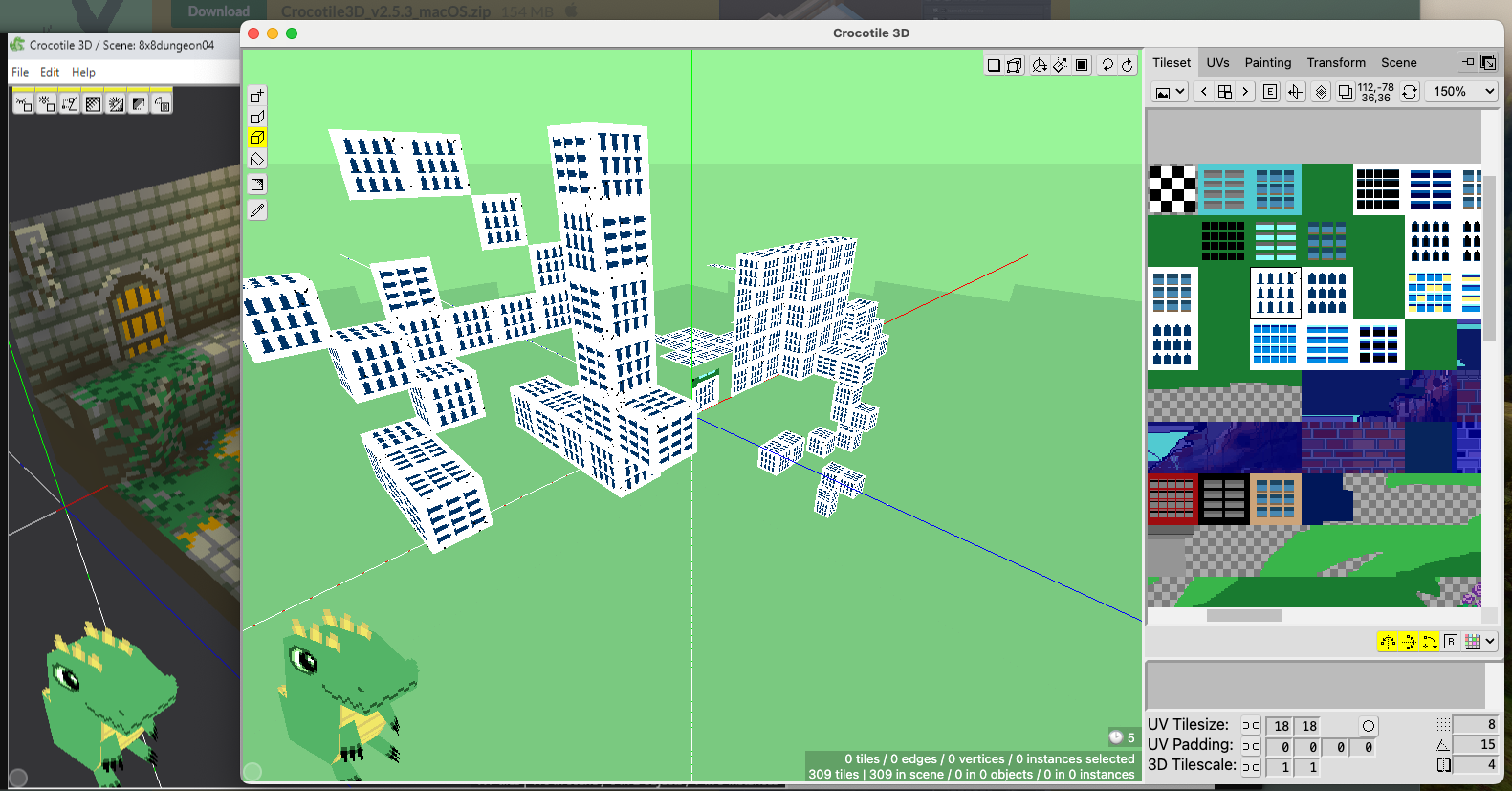Click the detach panel icon at top right
The width and height of the screenshot is (1512, 791).
tap(1488, 62)
